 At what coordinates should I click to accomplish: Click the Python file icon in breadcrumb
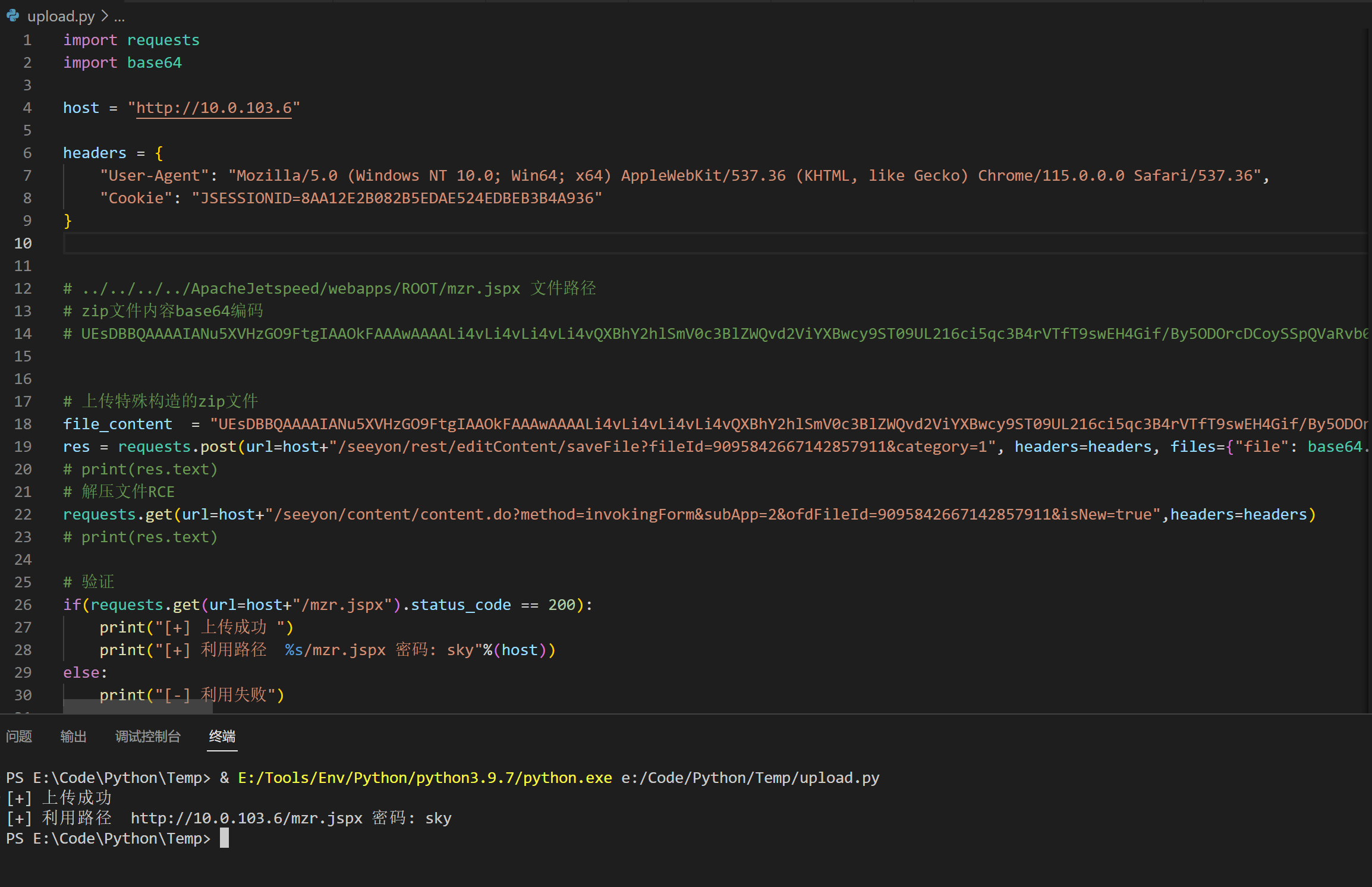click(x=13, y=16)
